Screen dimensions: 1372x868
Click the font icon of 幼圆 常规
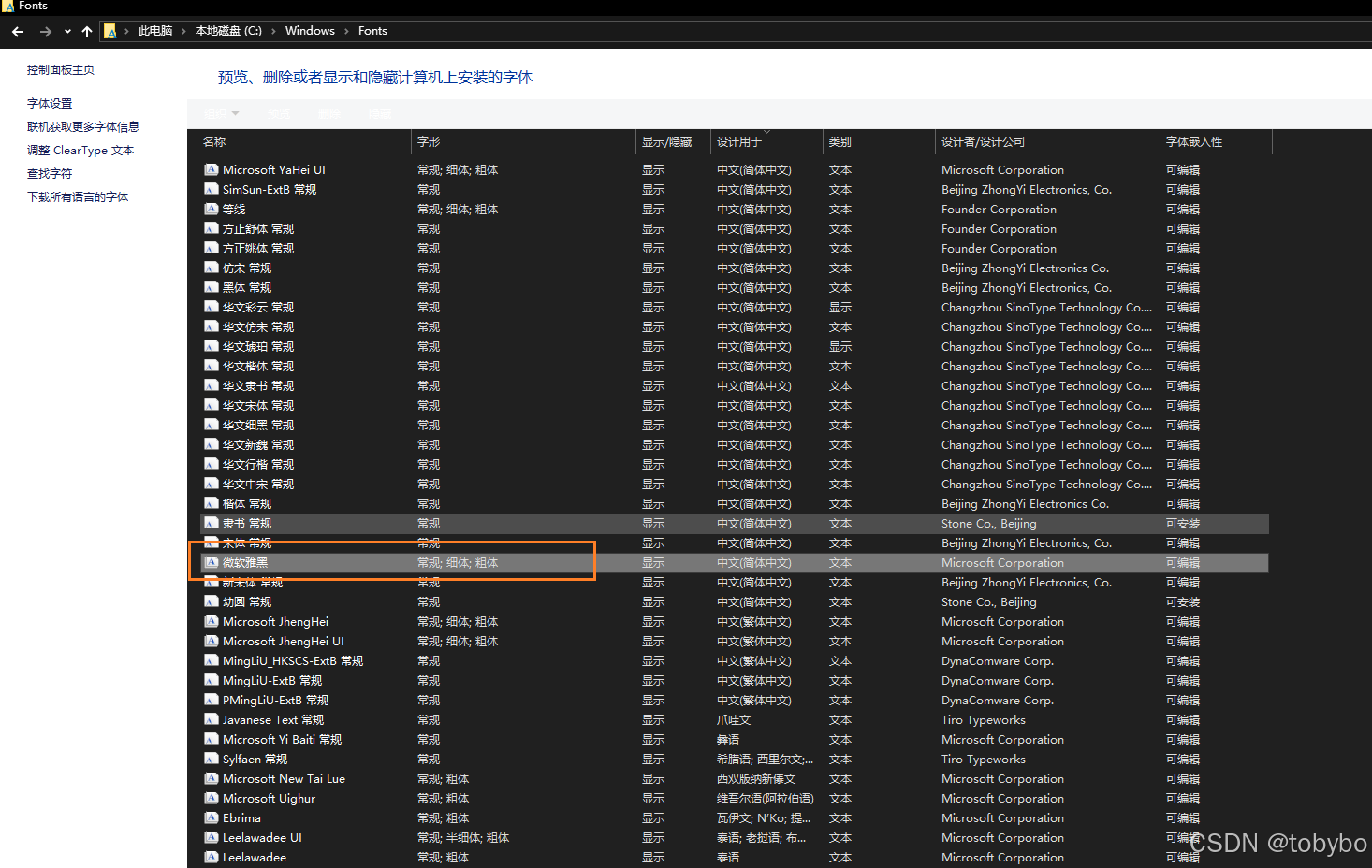pos(212,602)
